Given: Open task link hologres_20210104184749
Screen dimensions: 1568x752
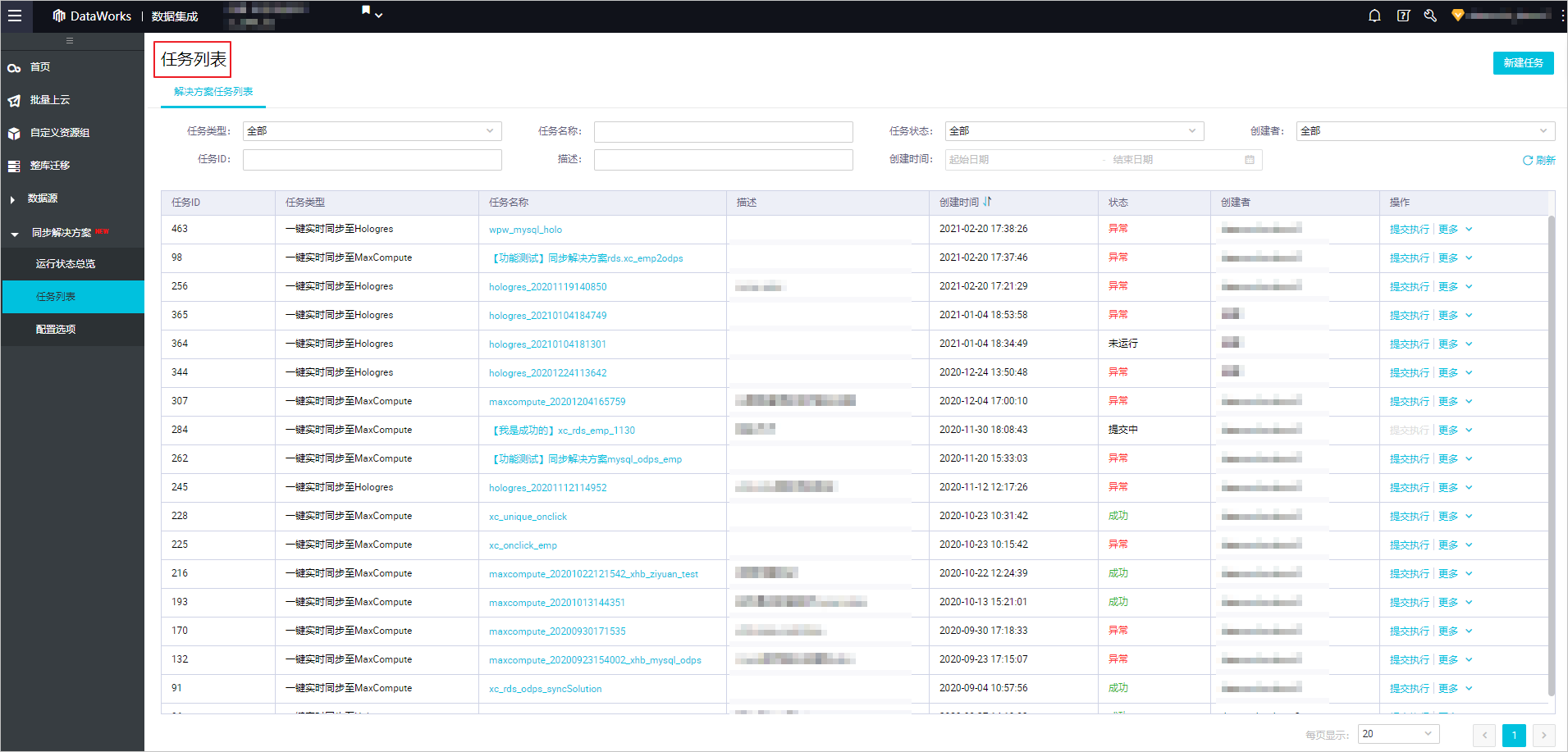Looking at the screenshot, I should click(548, 316).
